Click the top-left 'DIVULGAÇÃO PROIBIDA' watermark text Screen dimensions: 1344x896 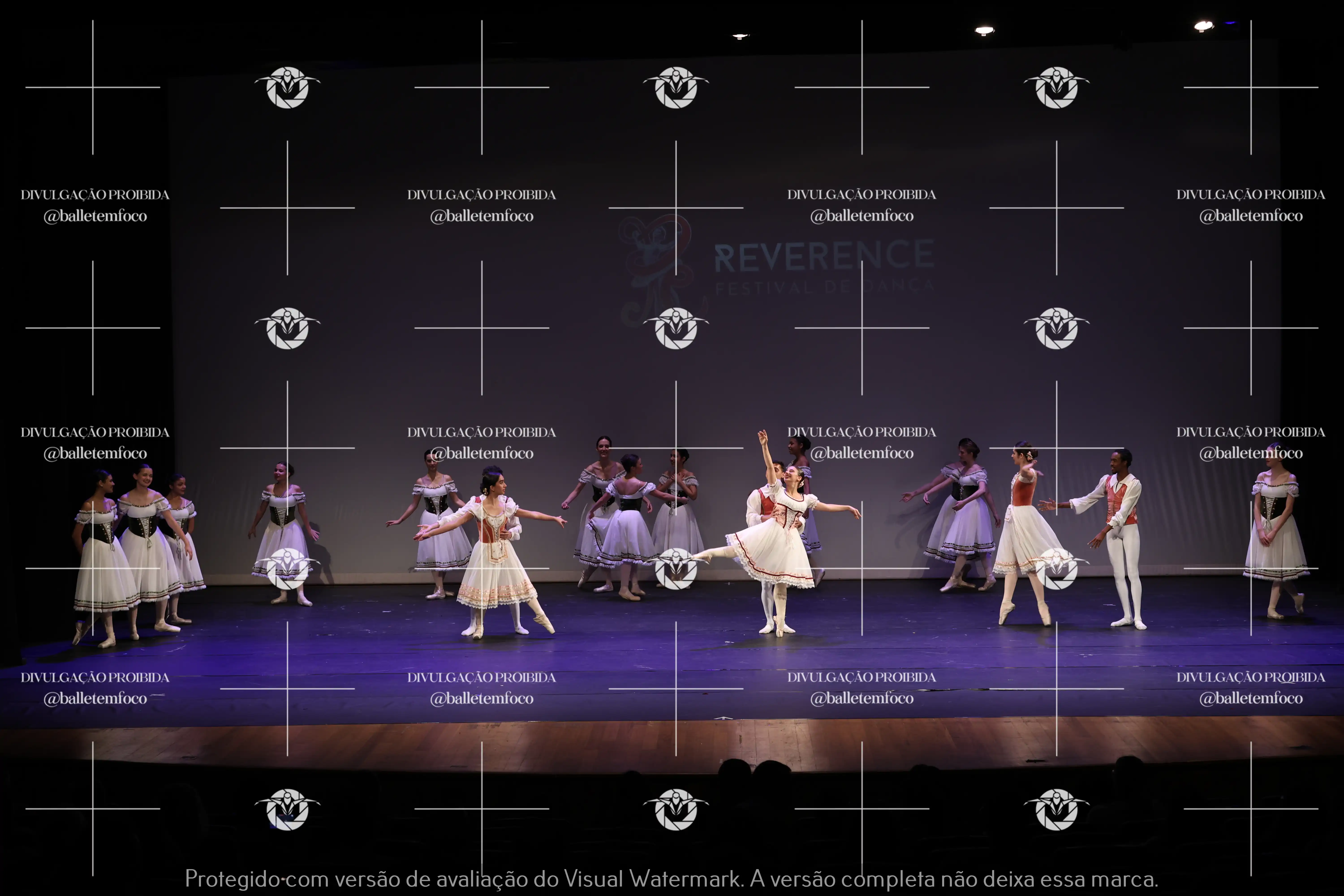click(x=95, y=195)
